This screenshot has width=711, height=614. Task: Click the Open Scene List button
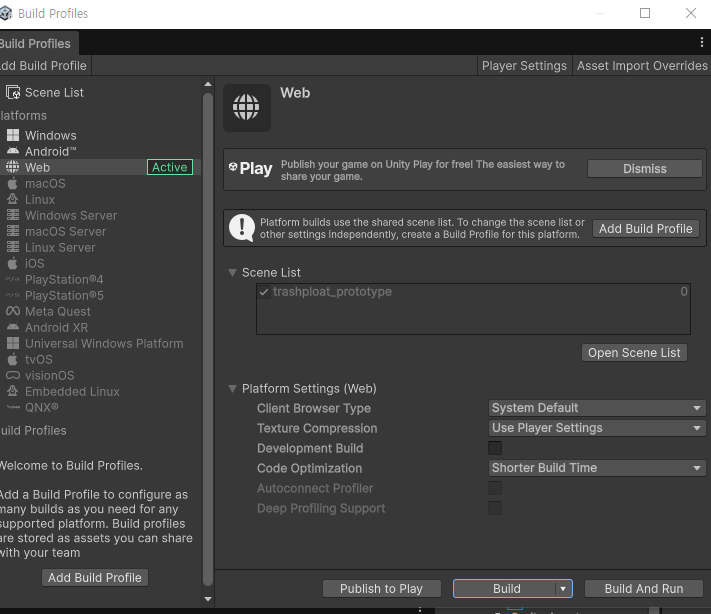(x=634, y=352)
